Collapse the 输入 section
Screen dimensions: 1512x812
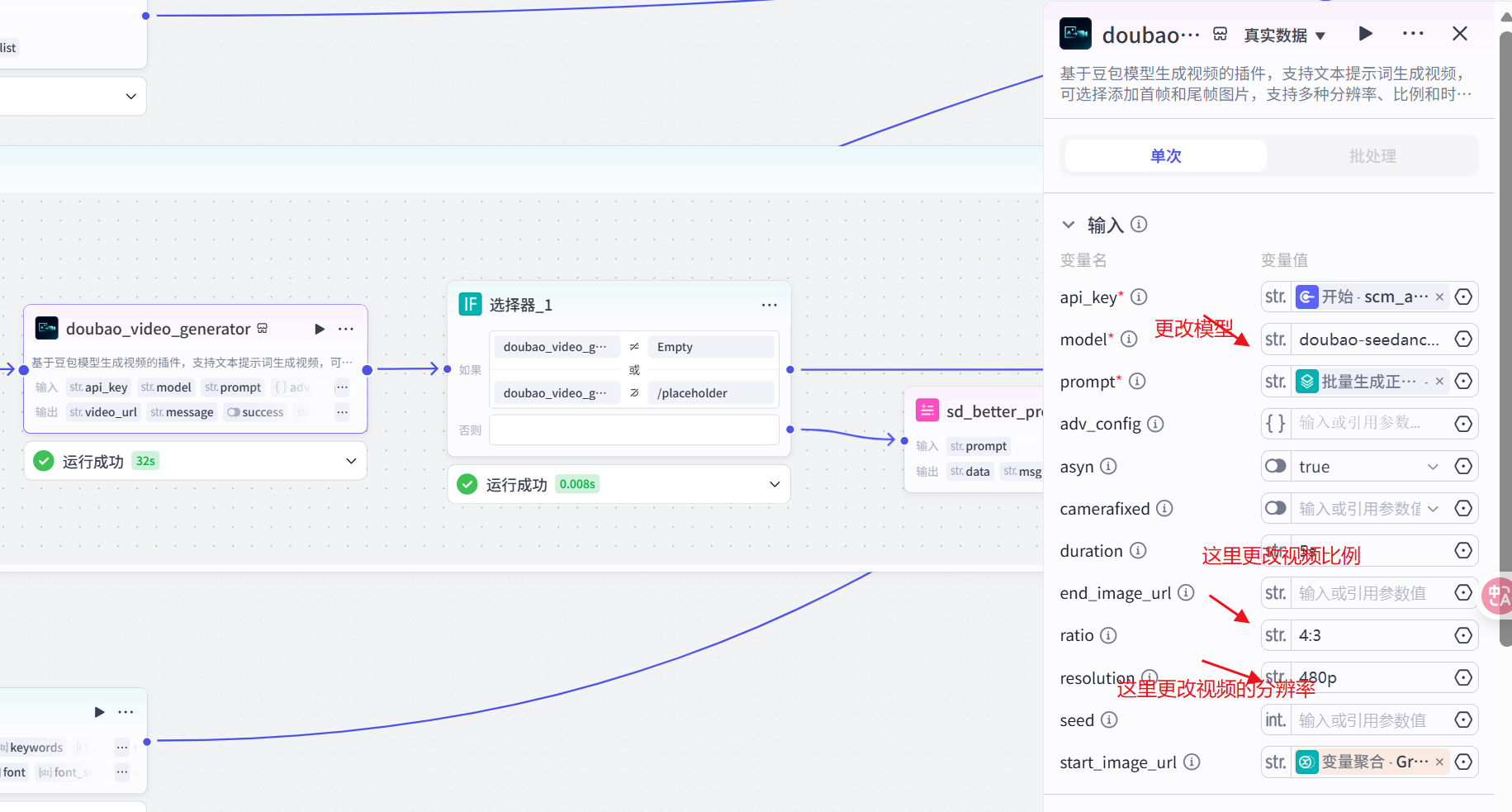point(1069,225)
